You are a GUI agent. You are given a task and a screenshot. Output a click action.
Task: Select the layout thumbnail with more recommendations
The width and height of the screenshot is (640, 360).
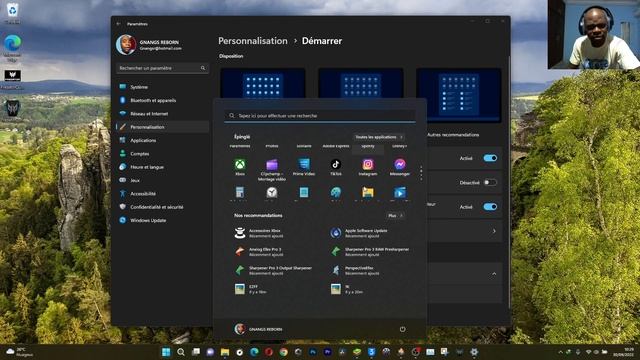click(x=458, y=95)
